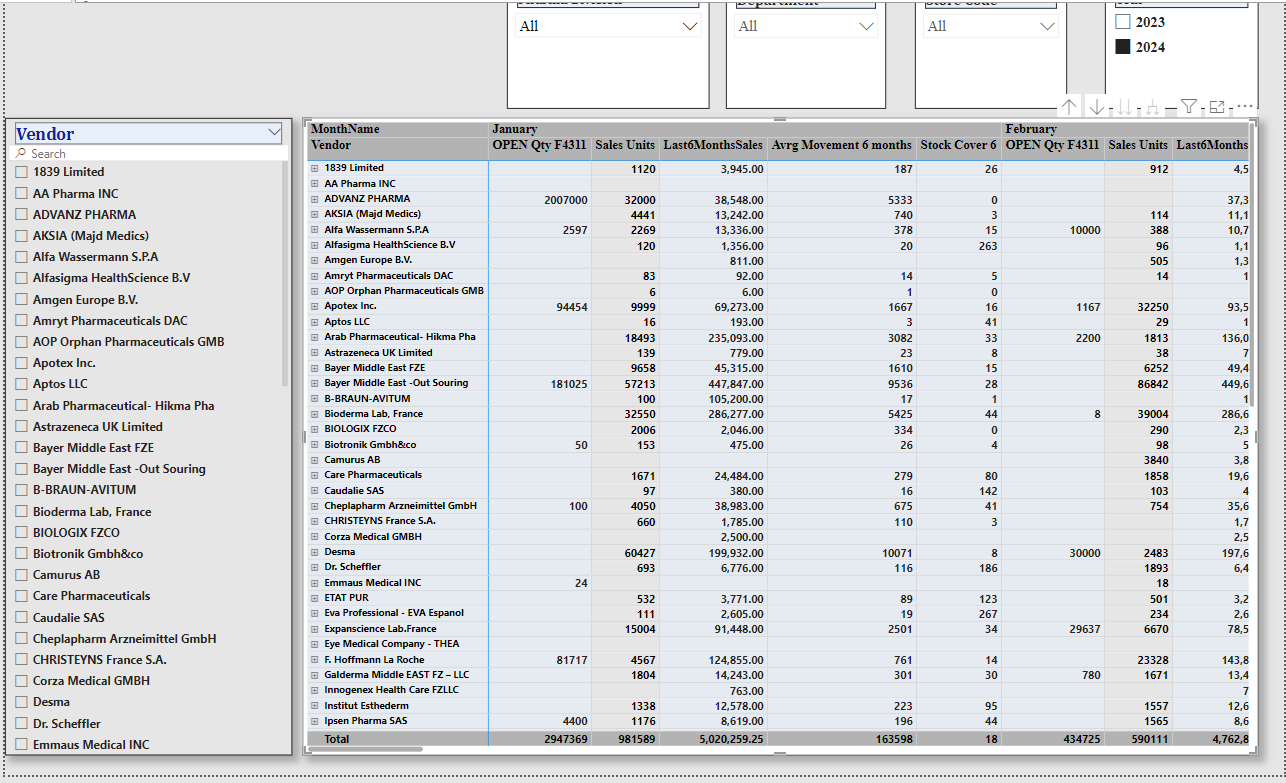Click Galderma Middle EAST FZ – LLC row label
The height and width of the screenshot is (783, 1286).
[x=396, y=675]
